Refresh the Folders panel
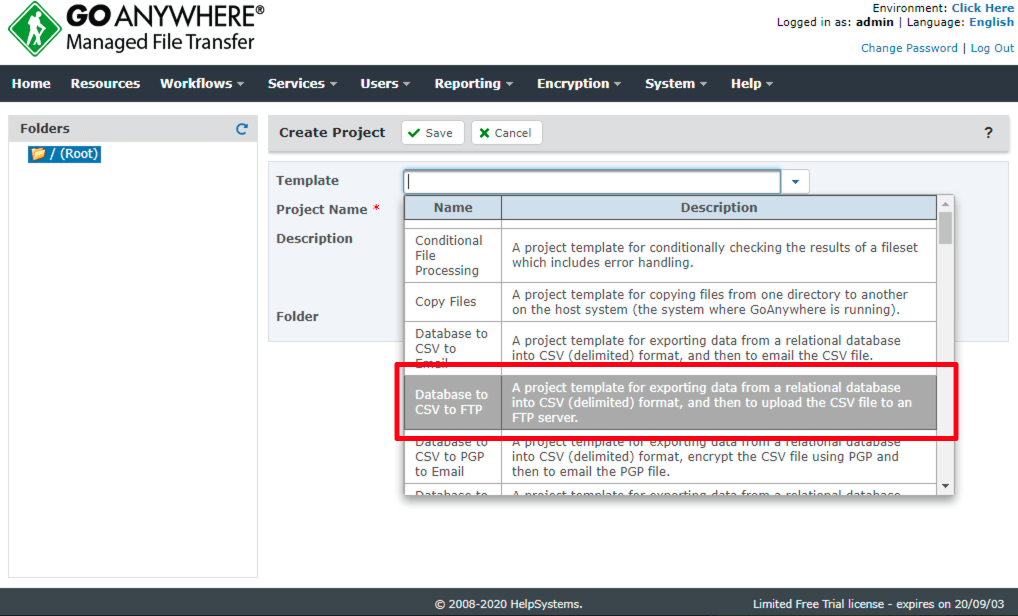Image resolution: width=1018 pixels, height=616 pixels. [x=242, y=129]
